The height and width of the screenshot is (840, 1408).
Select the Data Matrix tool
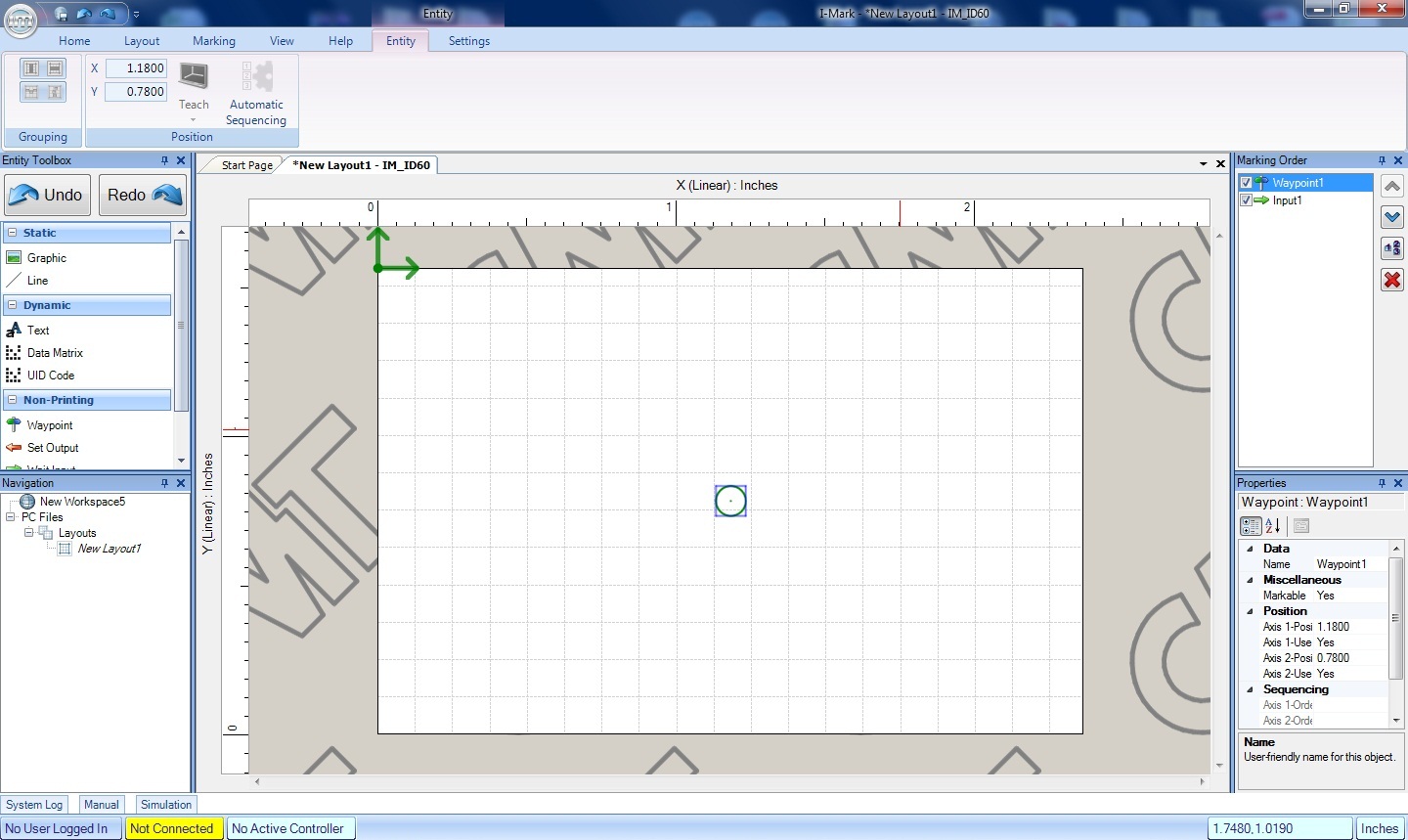[55, 353]
